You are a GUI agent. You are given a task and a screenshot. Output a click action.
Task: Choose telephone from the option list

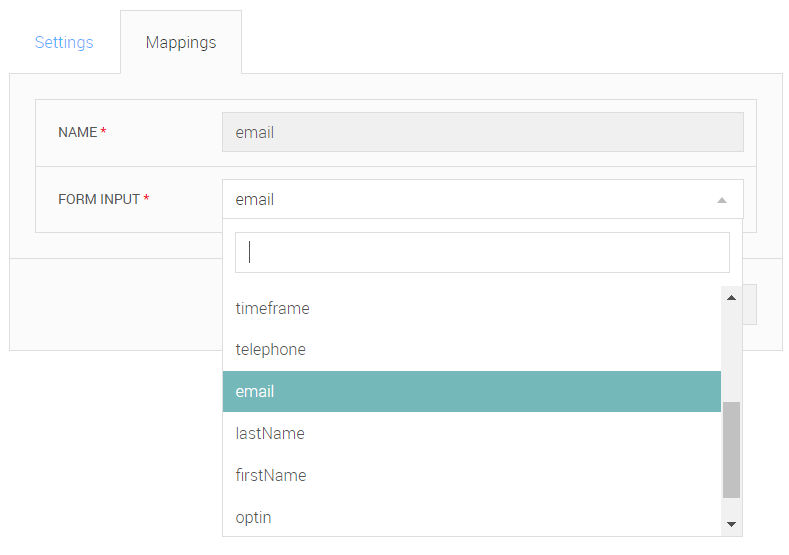[x=471, y=350]
